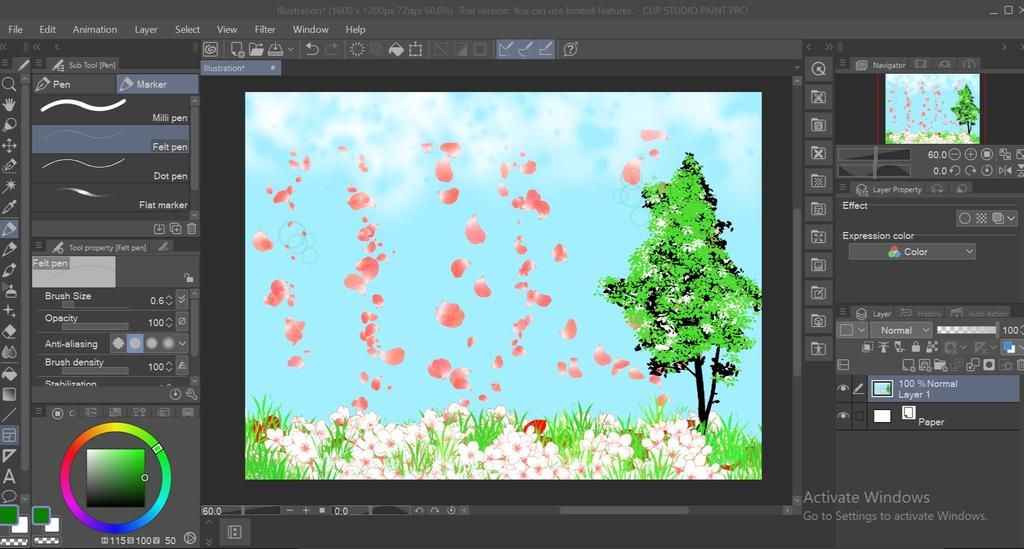Expand the anti-aliasing options arrow
Viewport: 1024px width, 549px height.
[x=183, y=343]
